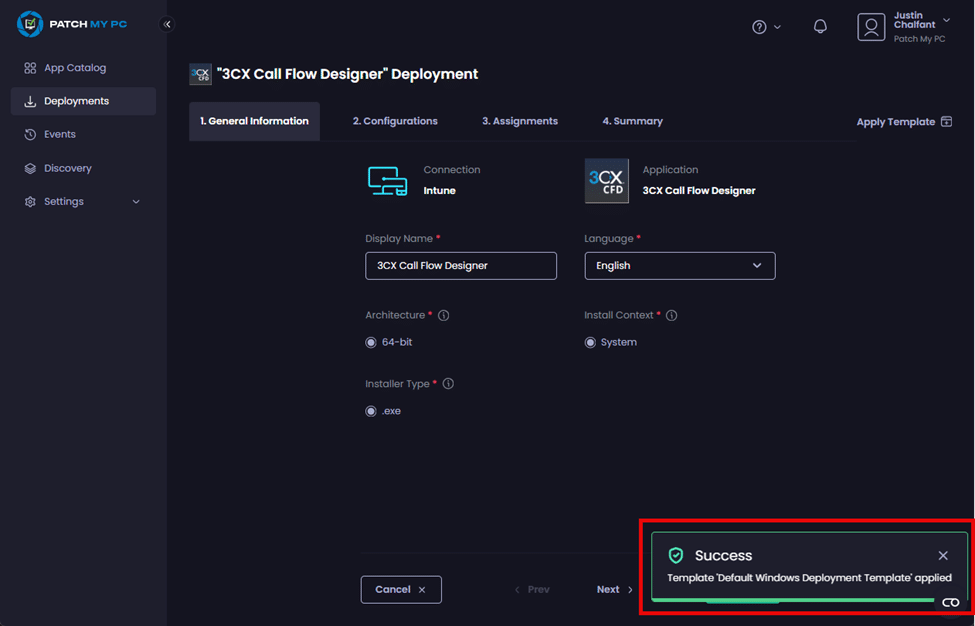Open the Language dropdown

point(679,266)
